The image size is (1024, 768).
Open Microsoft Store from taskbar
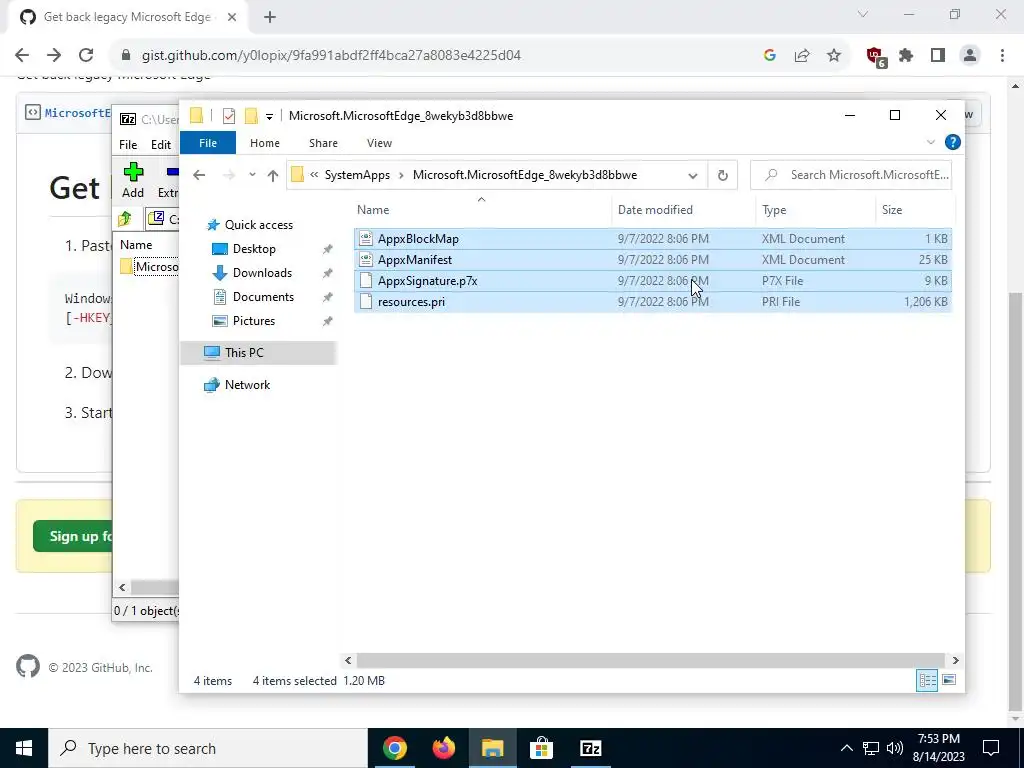(541, 748)
